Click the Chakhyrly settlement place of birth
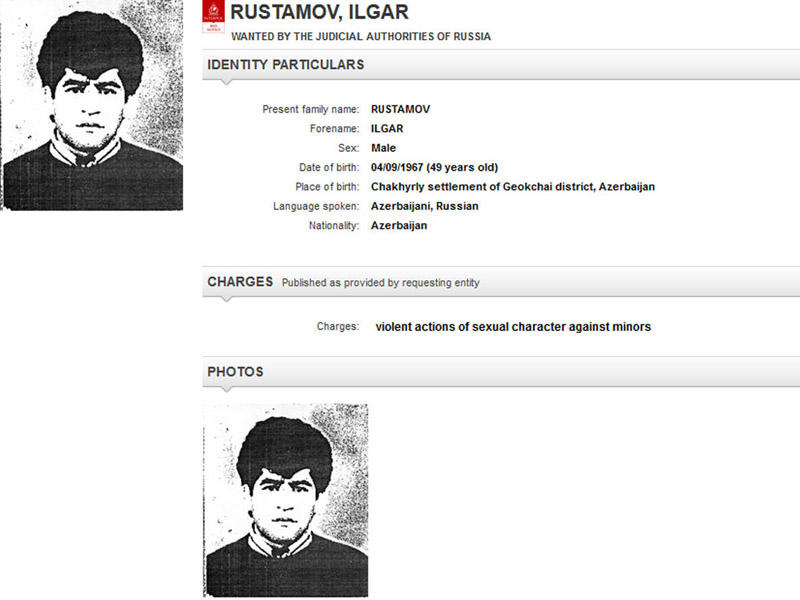The height and width of the screenshot is (600, 800). (512, 187)
